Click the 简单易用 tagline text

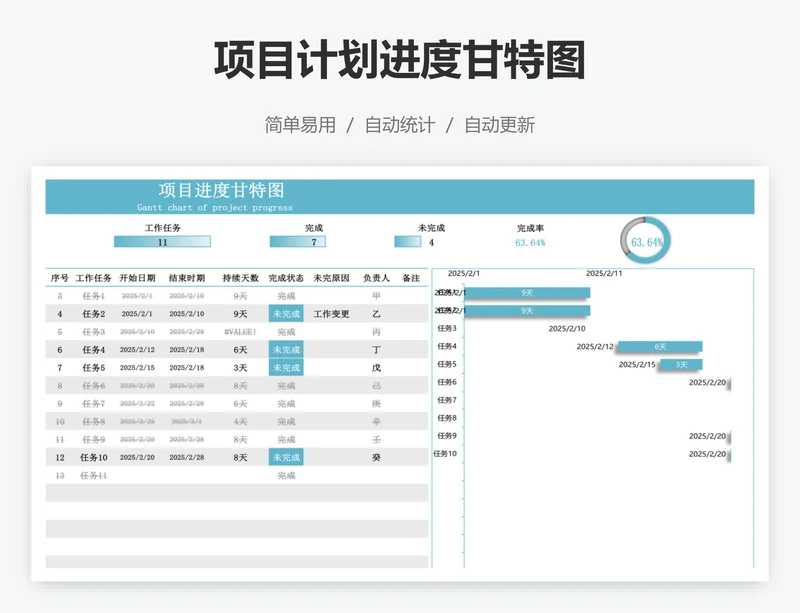click(x=300, y=125)
